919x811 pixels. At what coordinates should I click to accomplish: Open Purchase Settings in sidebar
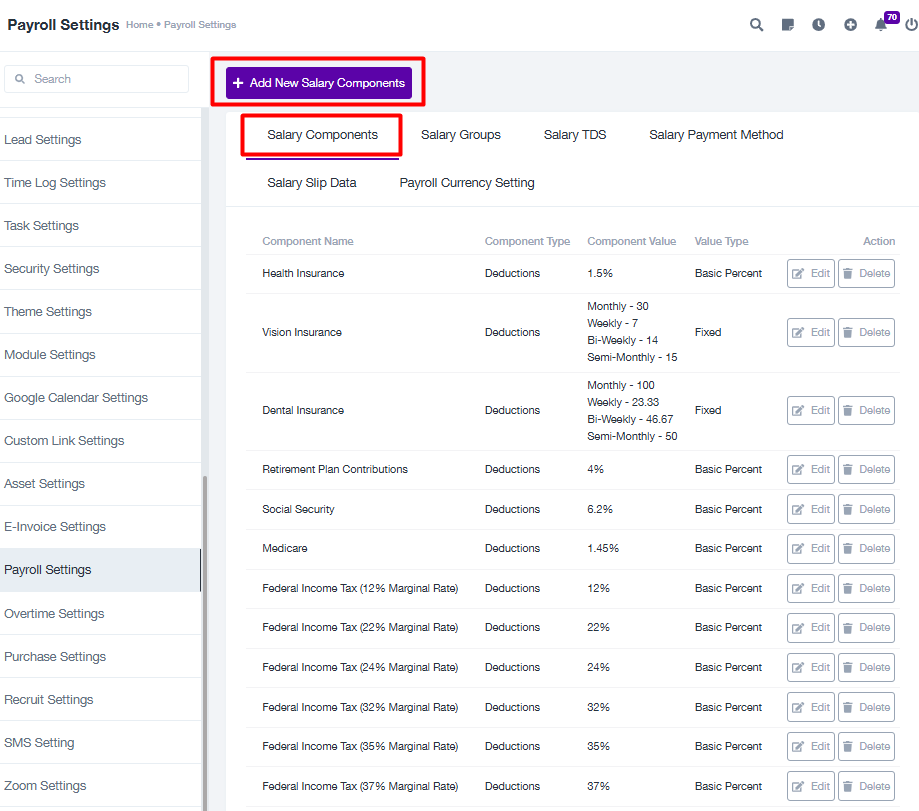pos(100,656)
